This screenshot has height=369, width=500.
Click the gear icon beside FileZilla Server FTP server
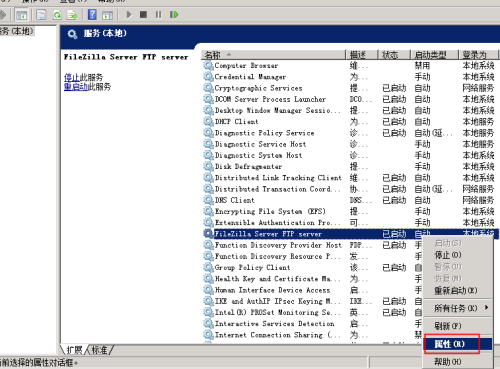tap(208, 234)
